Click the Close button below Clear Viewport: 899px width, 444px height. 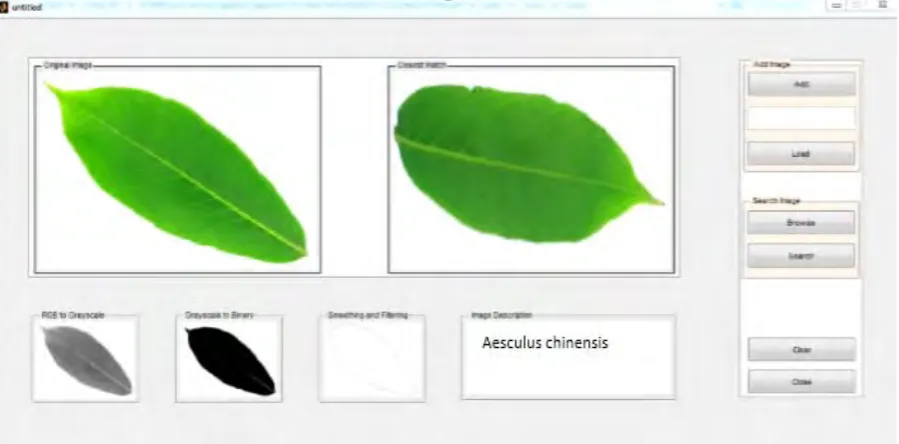[x=802, y=381]
